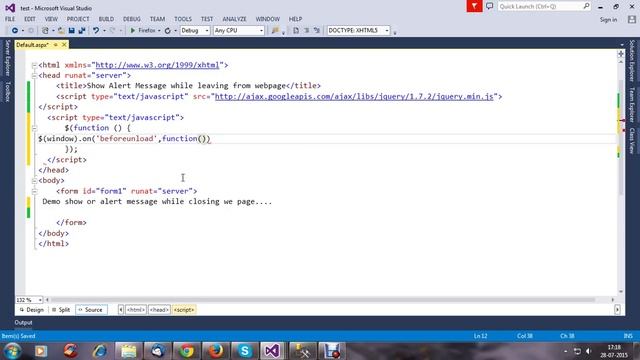Open the Firefox browser selection dropdown arrow
The width and height of the screenshot is (640, 360).
159,31
